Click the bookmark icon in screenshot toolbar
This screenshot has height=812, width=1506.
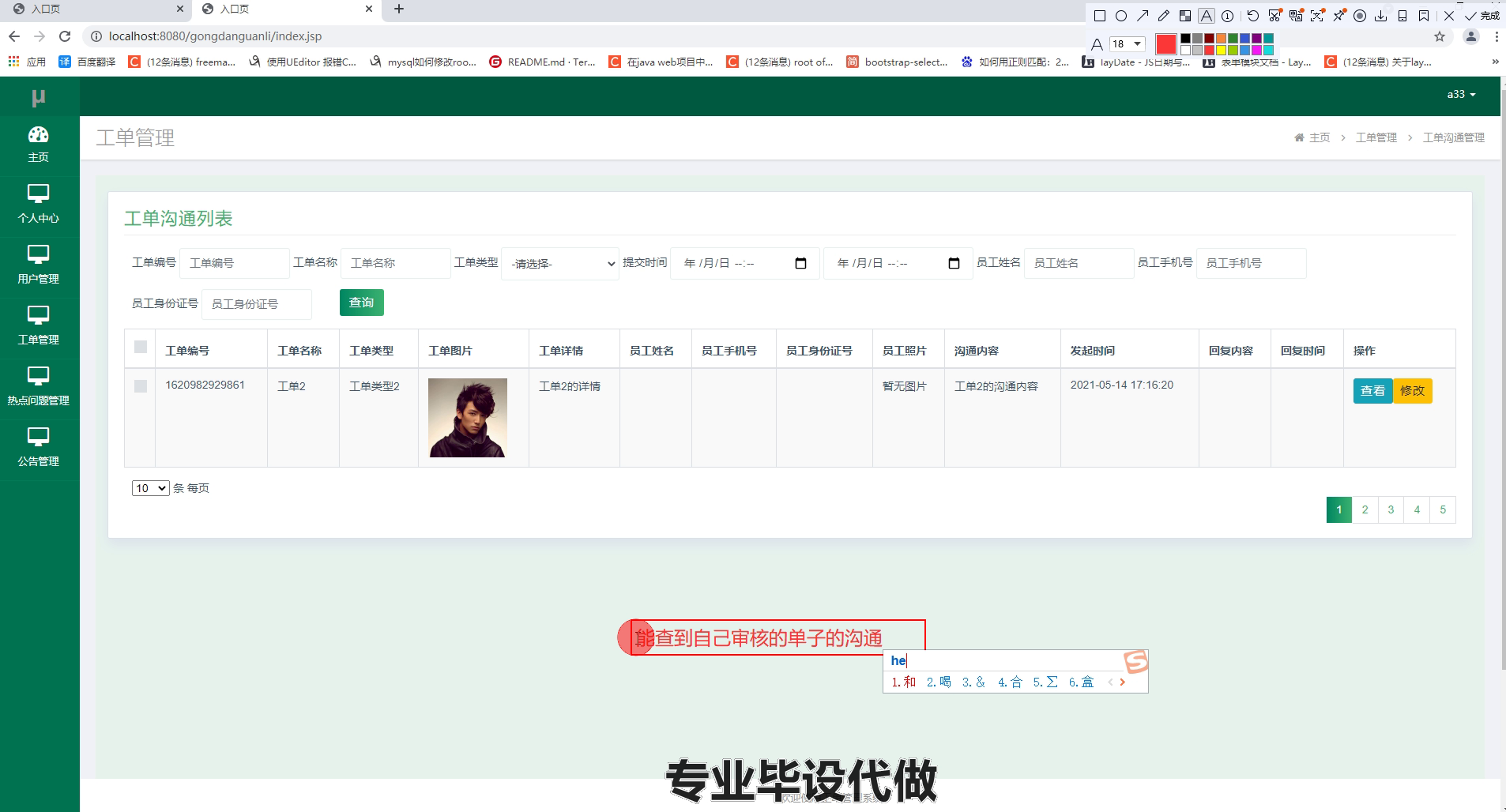[1424, 16]
